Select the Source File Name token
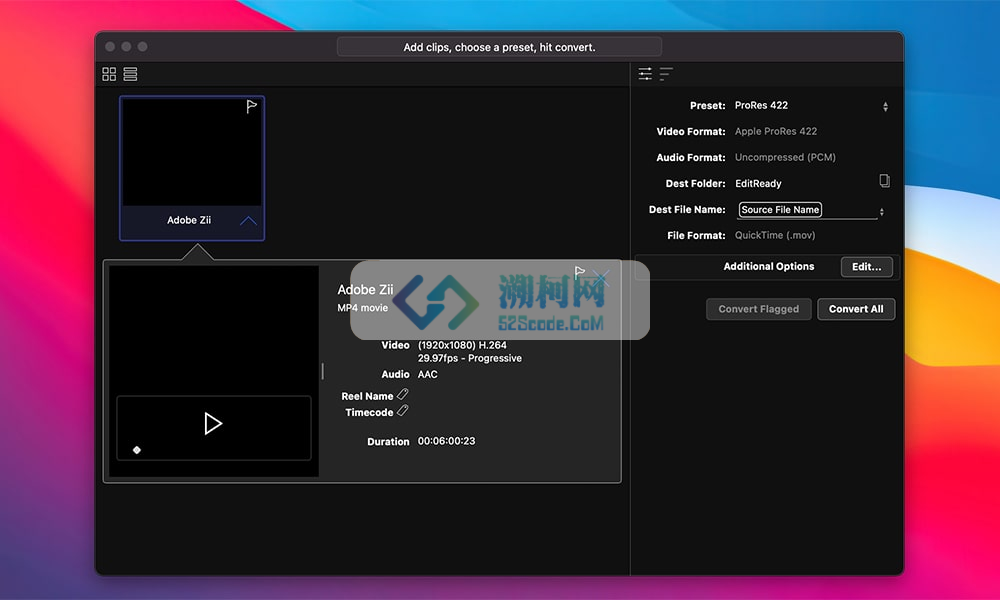Screen dimensions: 1000x600 [780, 210]
